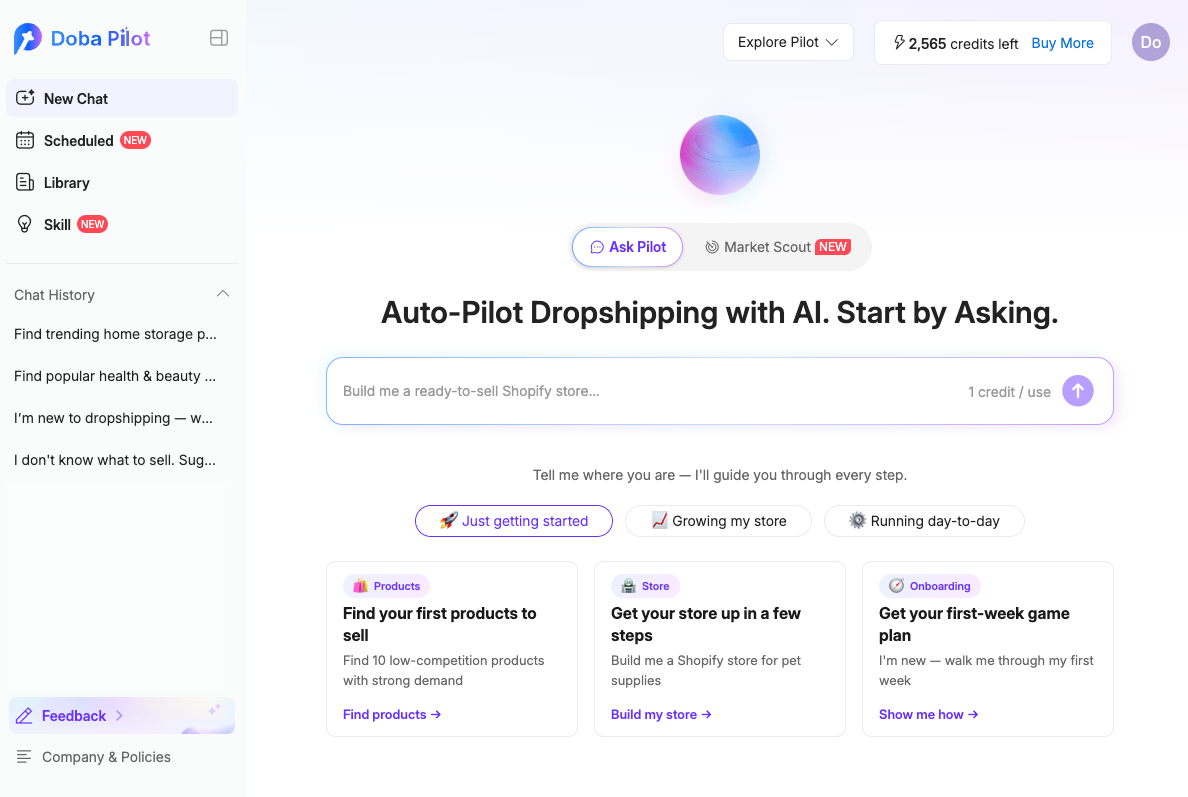This screenshot has height=797, width=1188.
Task: Switch to the Ask Pilot tab
Action: click(627, 247)
